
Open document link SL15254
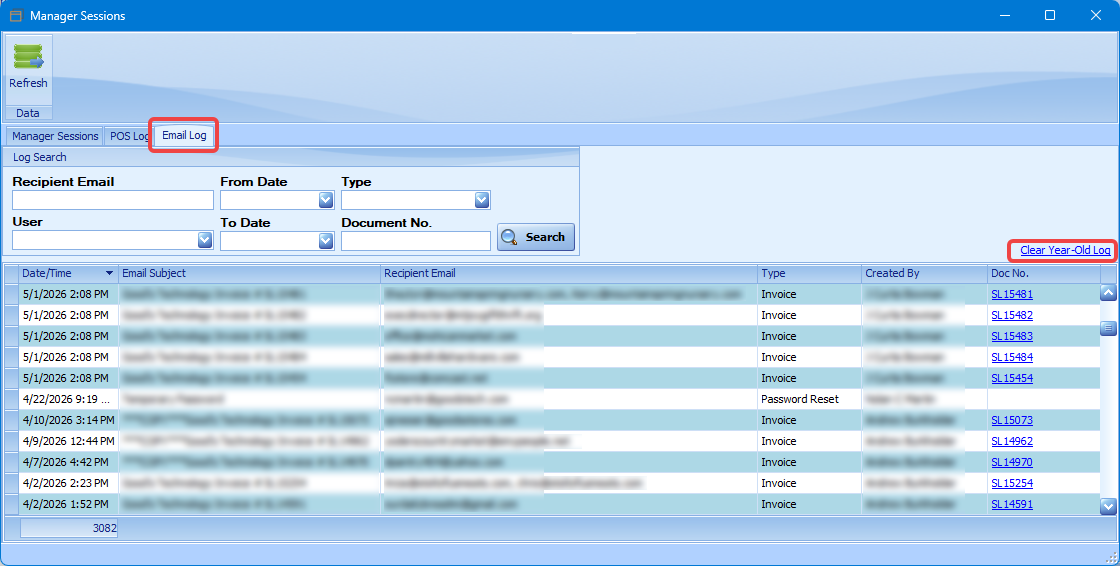click(1011, 483)
